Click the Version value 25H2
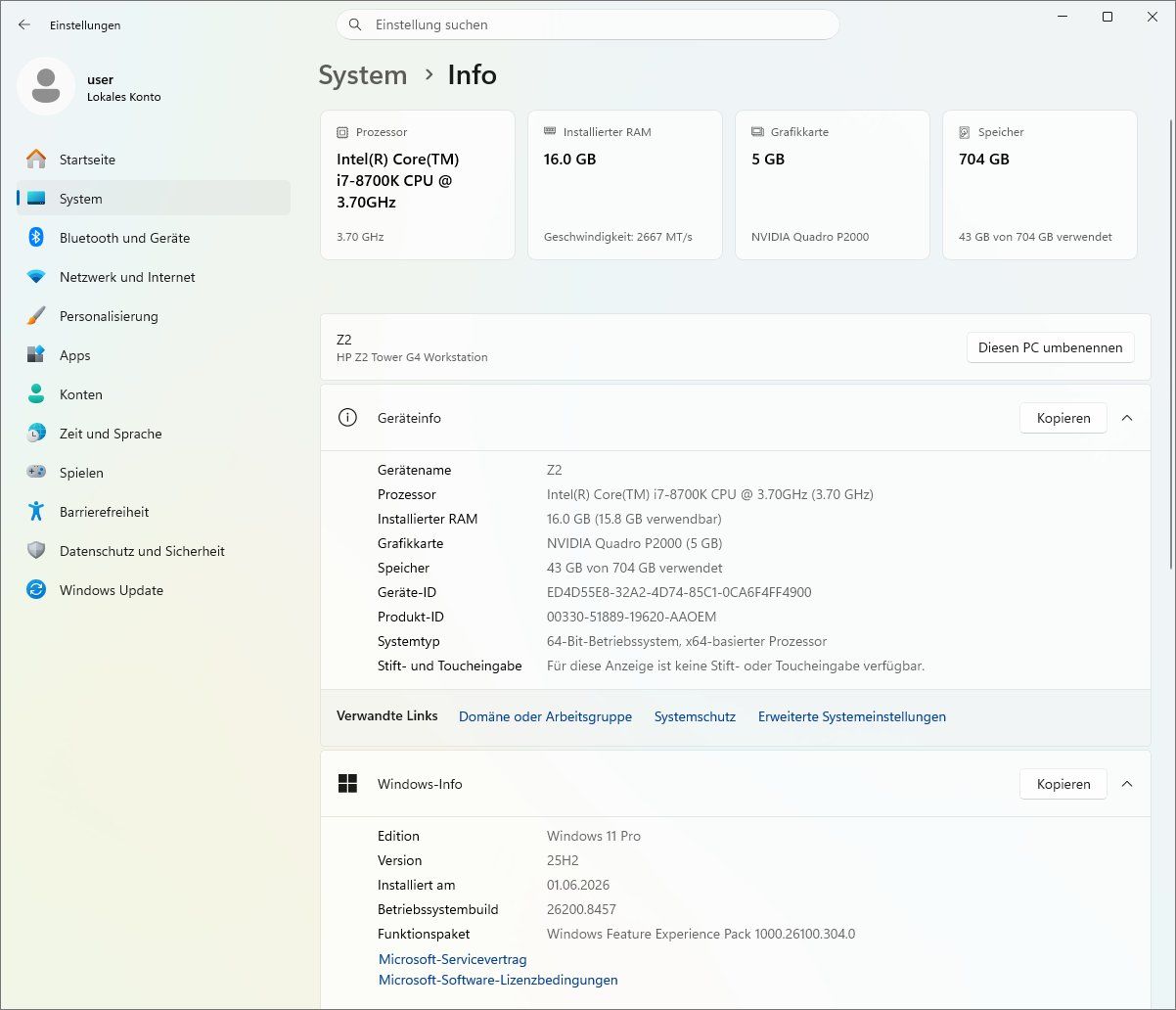Viewport: 1176px width, 1010px height. pos(563,860)
